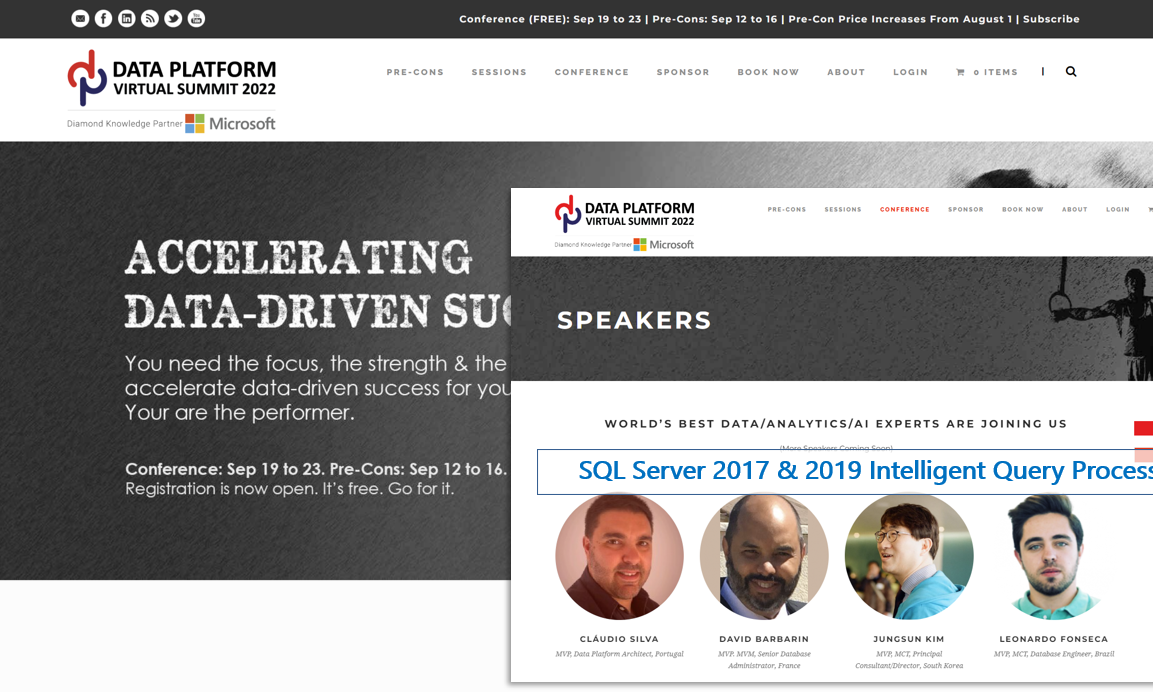Click the email envelope icon in top bar
Screen dimensions: 1153x692
[x=80, y=19]
